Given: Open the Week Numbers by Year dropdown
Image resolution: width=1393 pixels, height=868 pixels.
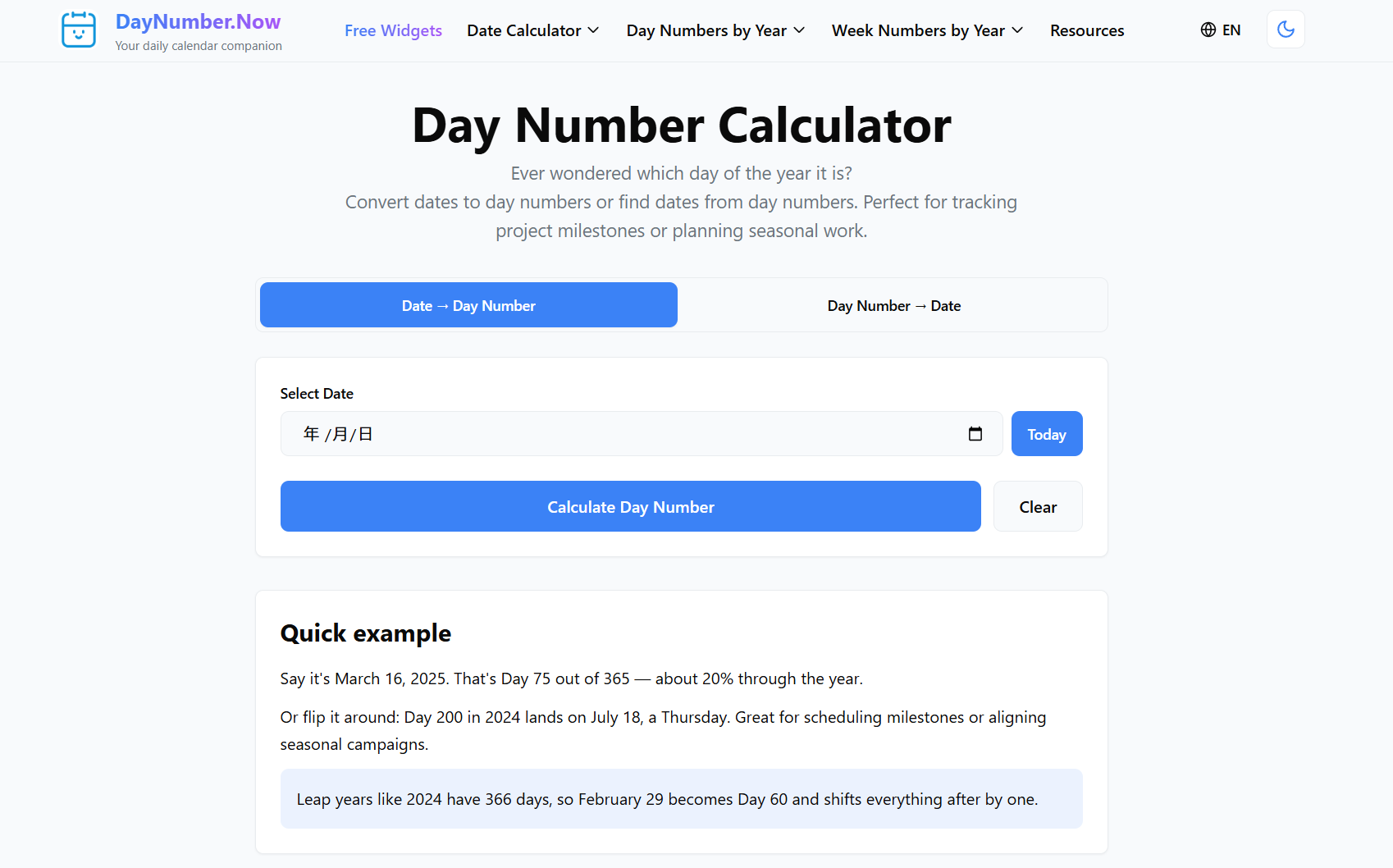Looking at the screenshot, I should point(926,30).
